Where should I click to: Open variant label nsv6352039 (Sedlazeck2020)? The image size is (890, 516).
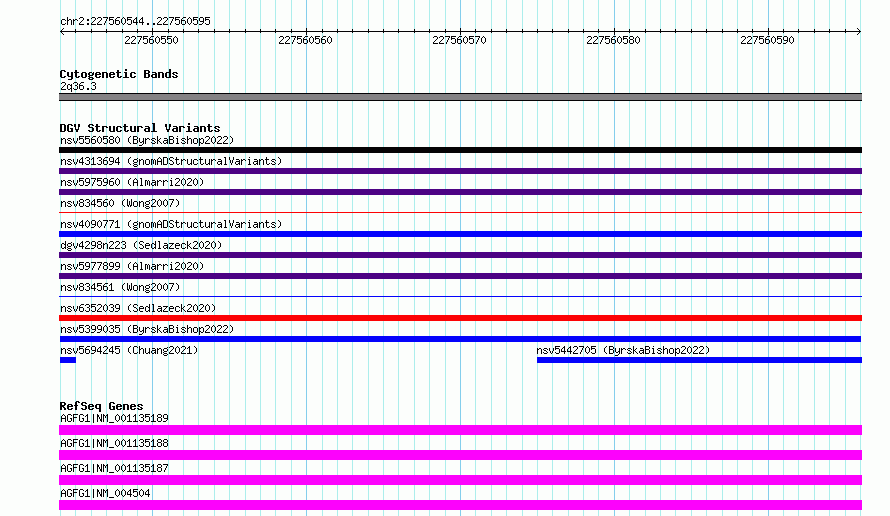point(138,308)
